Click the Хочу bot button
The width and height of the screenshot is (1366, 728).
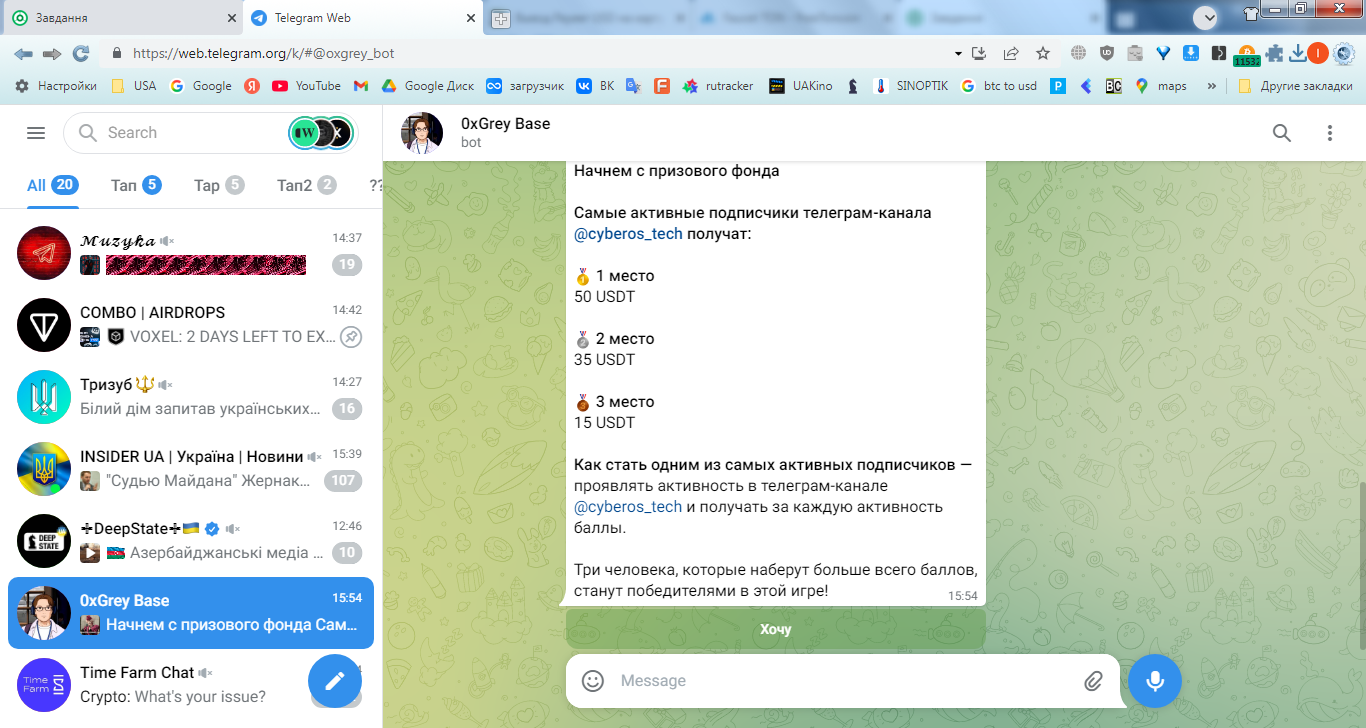tap(775, 629)
